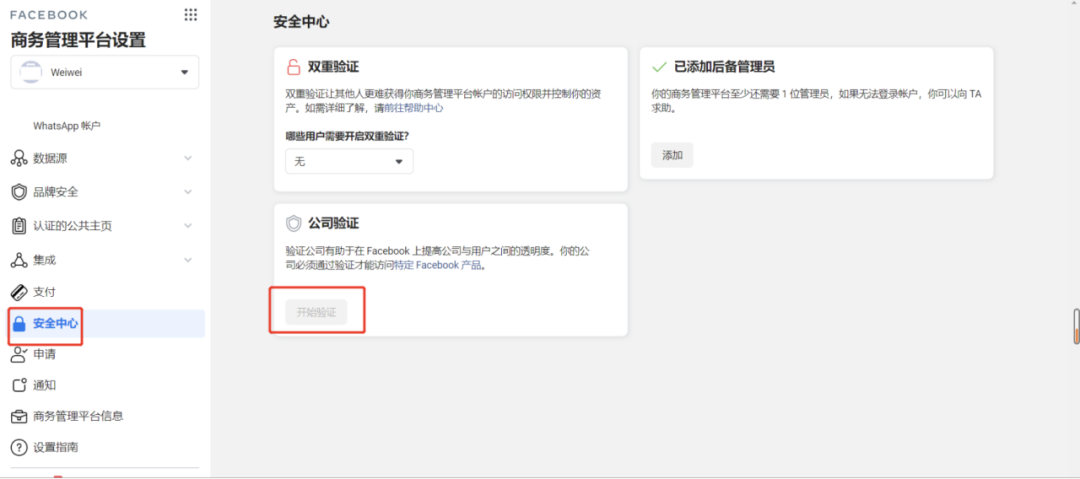The image size is (1080, 479).
Task: Click the 双重验证 card title
Action: pyautogui.click(x=333, y=67)
